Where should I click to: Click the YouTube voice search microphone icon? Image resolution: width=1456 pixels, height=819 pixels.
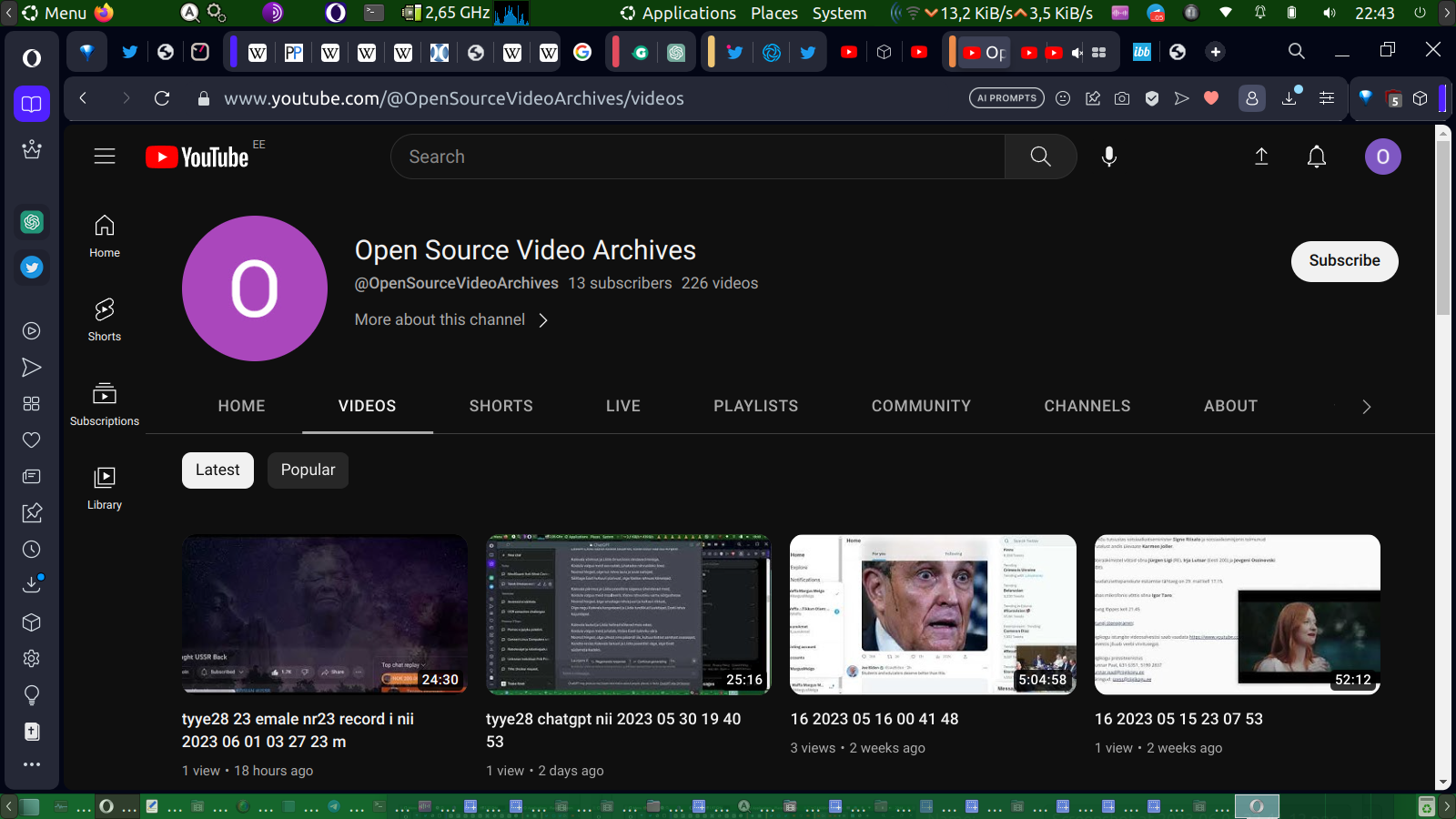click(x=1108, y=157)
